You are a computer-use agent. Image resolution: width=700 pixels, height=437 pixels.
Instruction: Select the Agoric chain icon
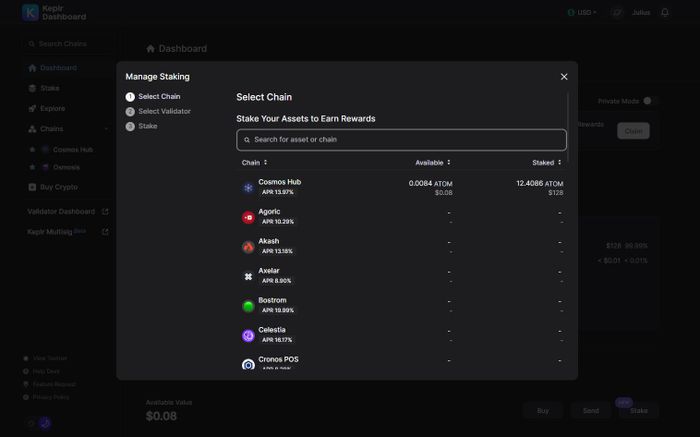248,217
